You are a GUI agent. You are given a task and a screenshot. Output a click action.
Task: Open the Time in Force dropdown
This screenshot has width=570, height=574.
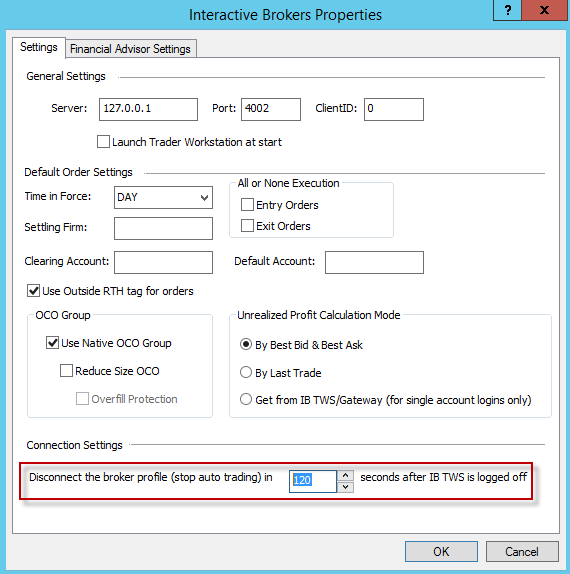(x=163, y=197)
